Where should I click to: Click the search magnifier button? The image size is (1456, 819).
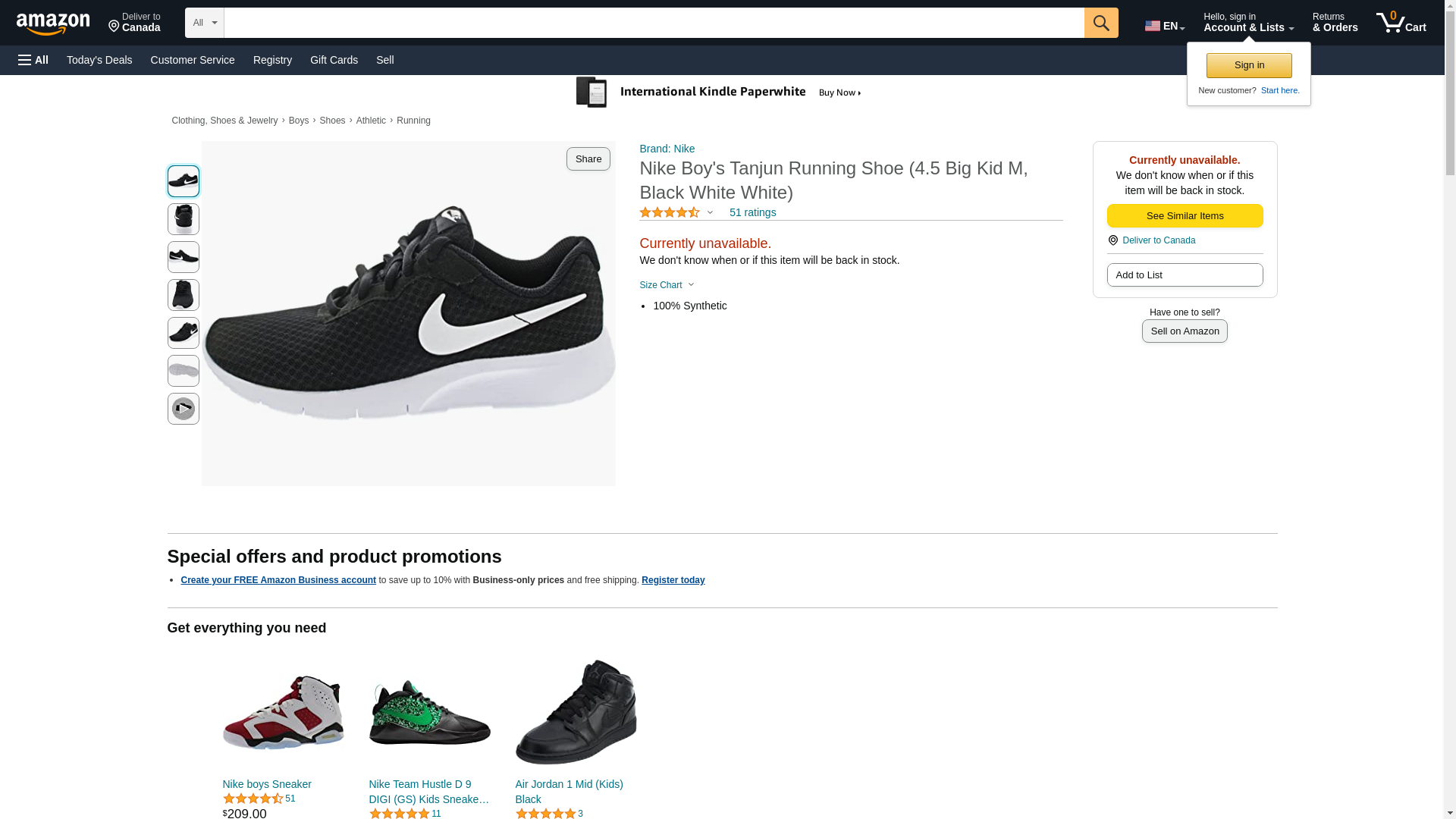pyautogui.click(x=1100, y=23)
